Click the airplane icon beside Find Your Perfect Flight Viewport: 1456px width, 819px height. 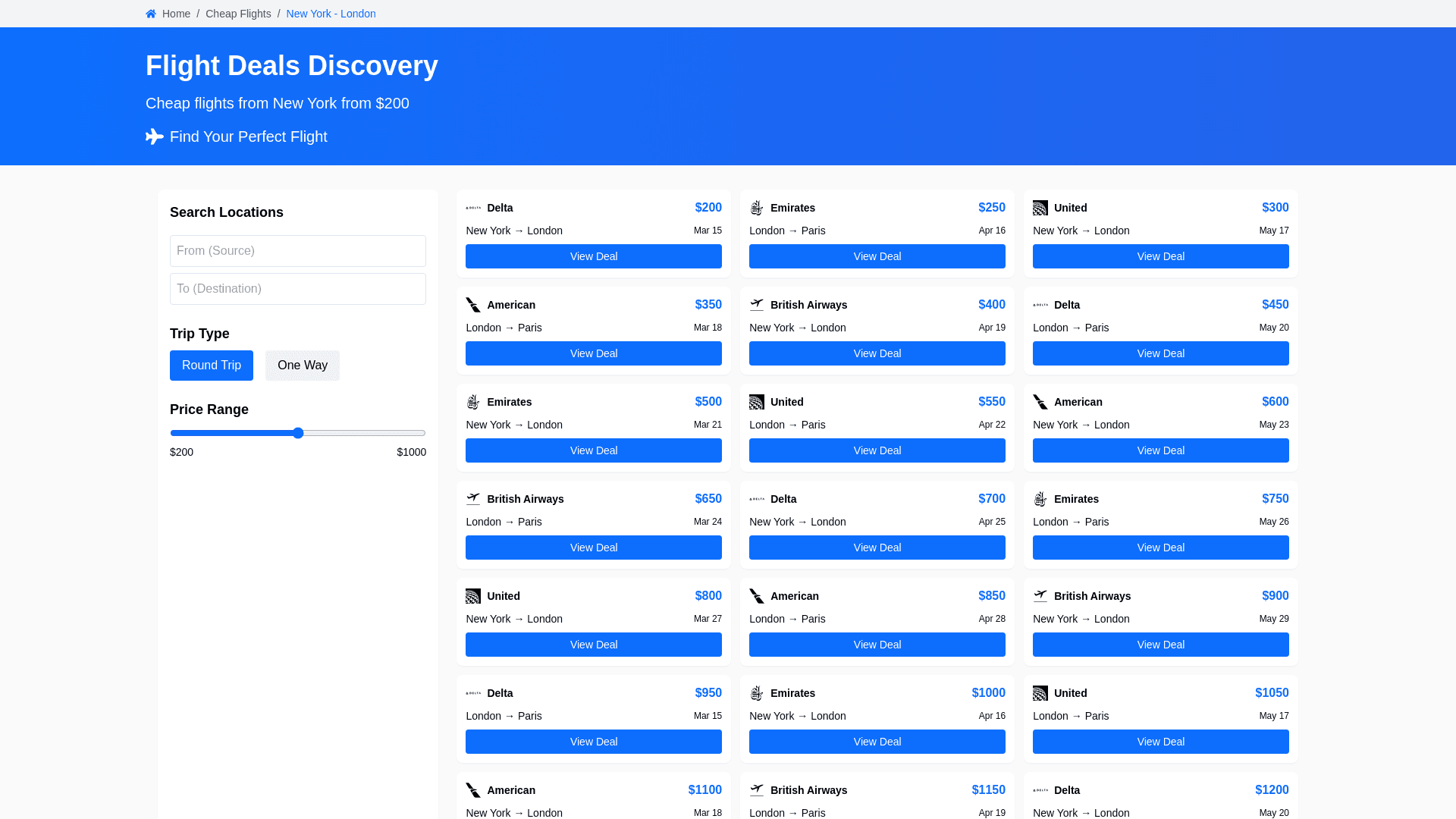pyautogui.click(x=155, y=136)
